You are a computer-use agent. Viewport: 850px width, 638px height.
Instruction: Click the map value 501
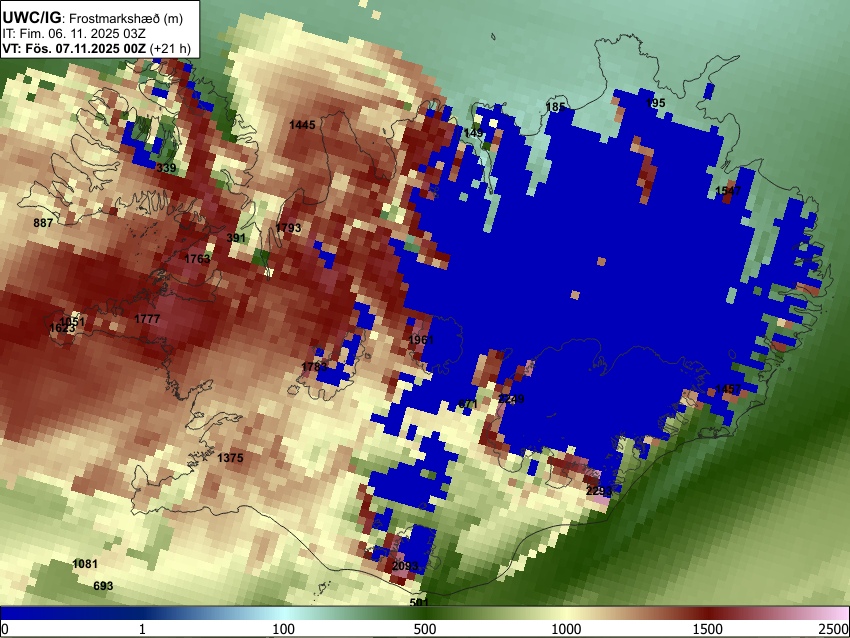419,602
